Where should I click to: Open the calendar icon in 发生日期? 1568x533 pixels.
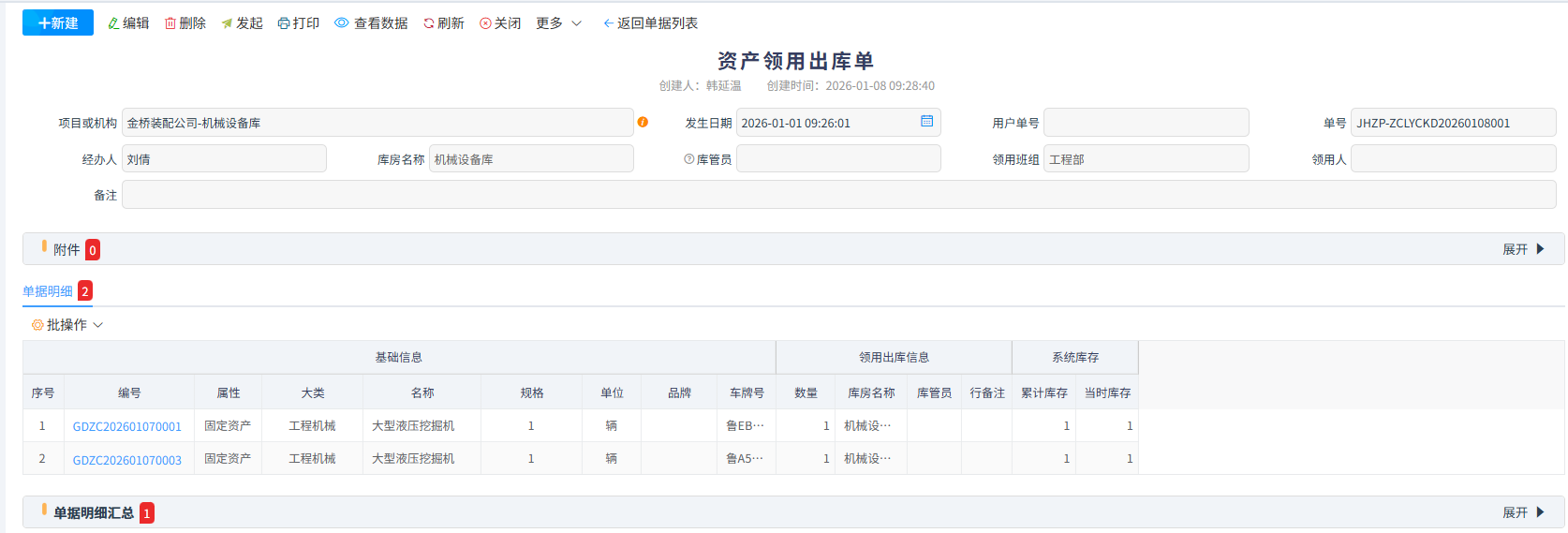pyautogui.click(x=926, y=122)
